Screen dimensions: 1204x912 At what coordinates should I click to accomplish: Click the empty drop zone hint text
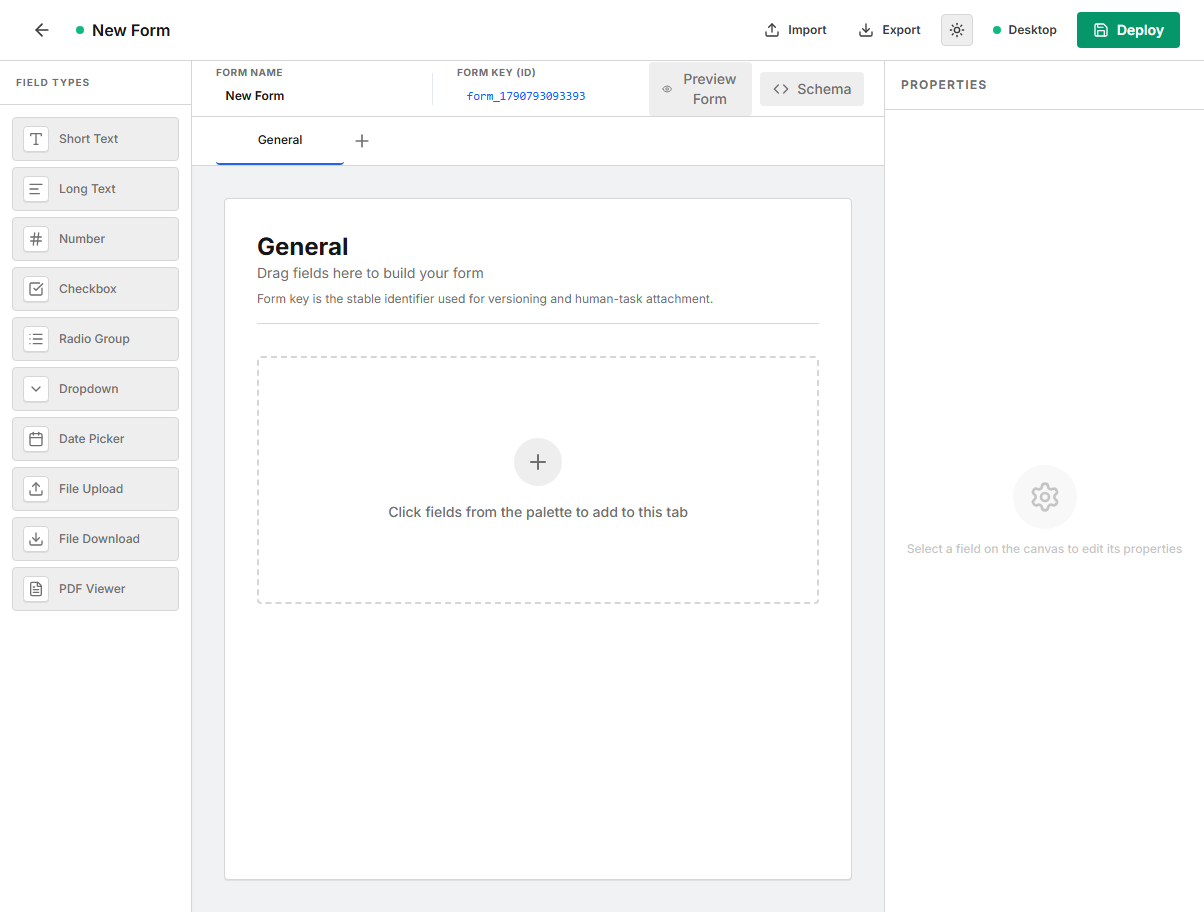click(538, 512)
